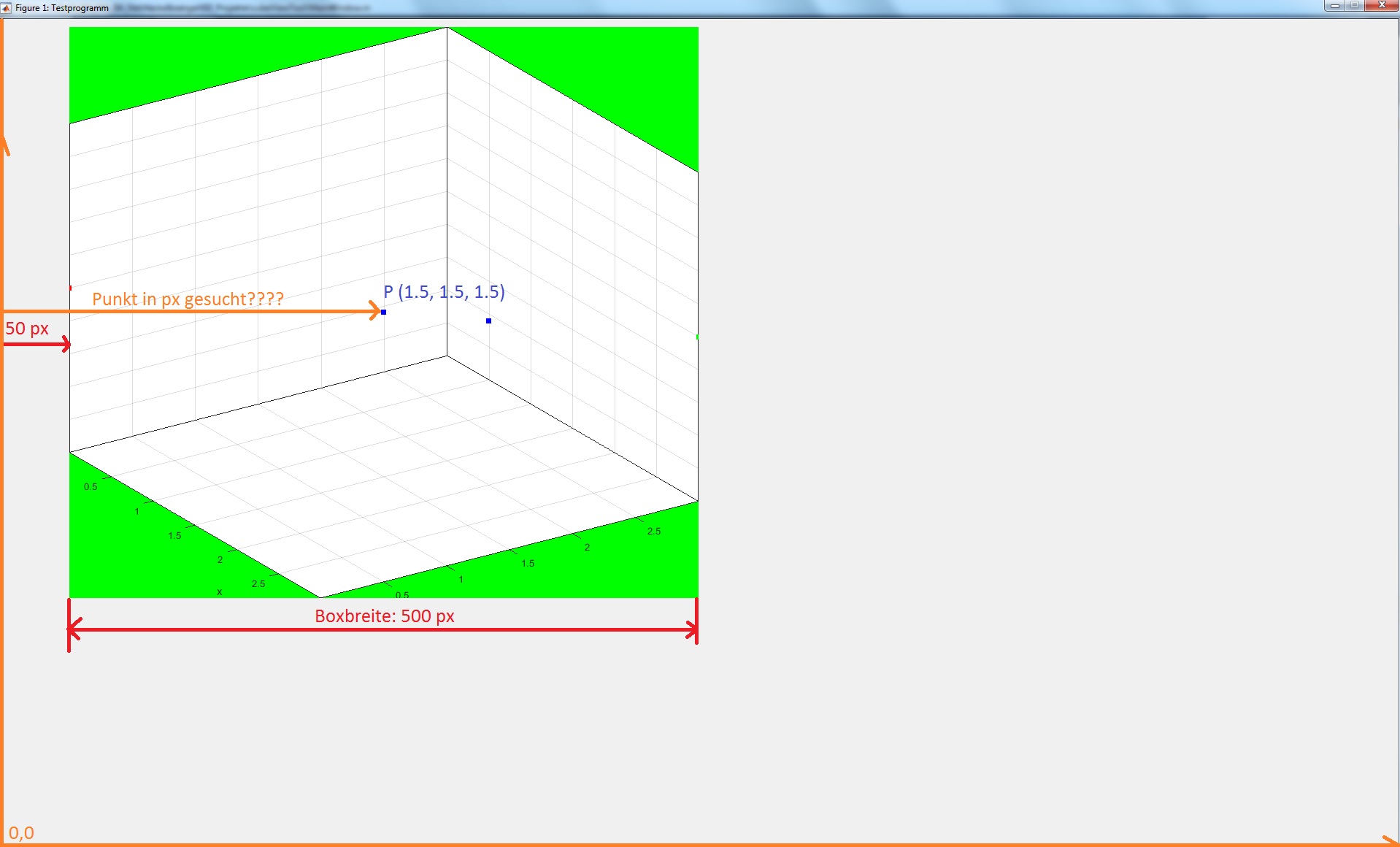The image size is (1400, 847).
Task: Click tick label 1.5 on the right-hand floor axis
Action: [x=528, y=564]
